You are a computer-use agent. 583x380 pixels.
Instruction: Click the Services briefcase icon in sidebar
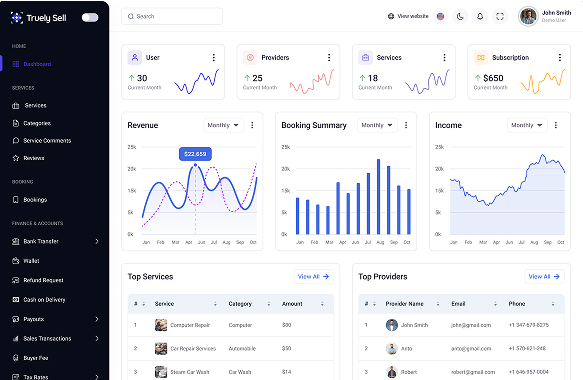tap(16, 106)
